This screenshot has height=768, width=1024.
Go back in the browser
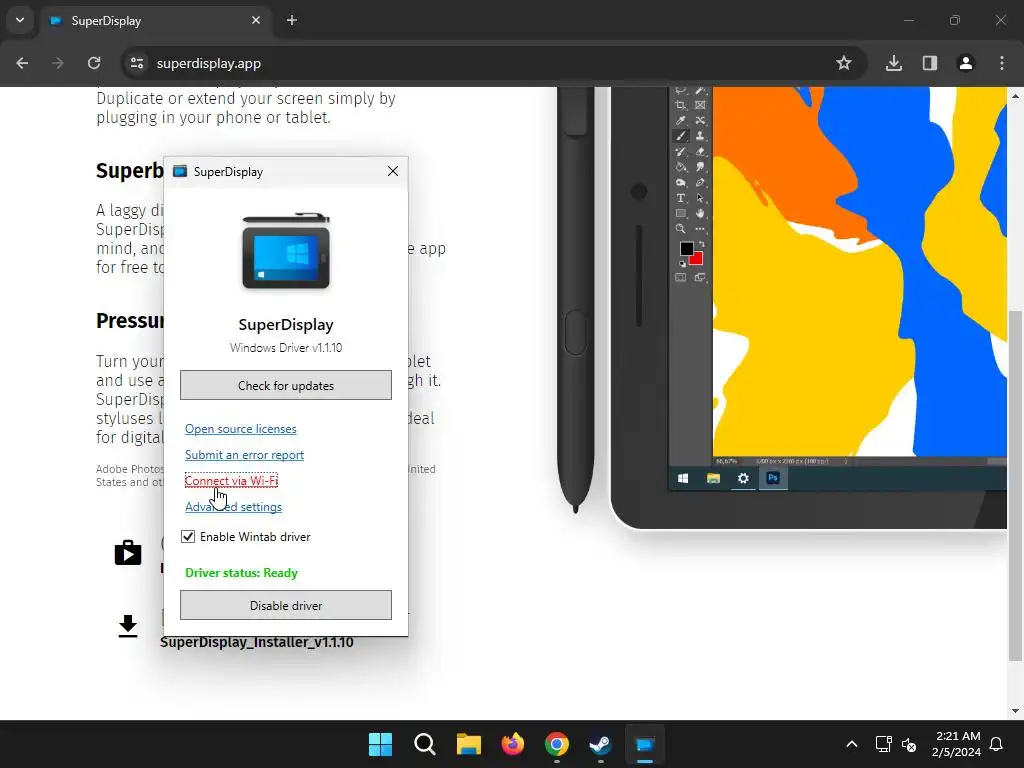click(x=22, y=63)
